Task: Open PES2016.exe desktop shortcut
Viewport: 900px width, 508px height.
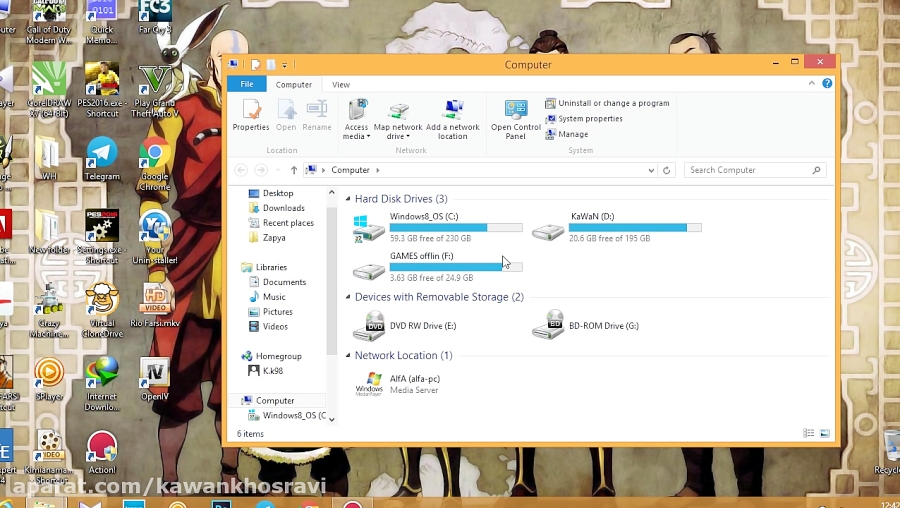Action: click(102, 91)
